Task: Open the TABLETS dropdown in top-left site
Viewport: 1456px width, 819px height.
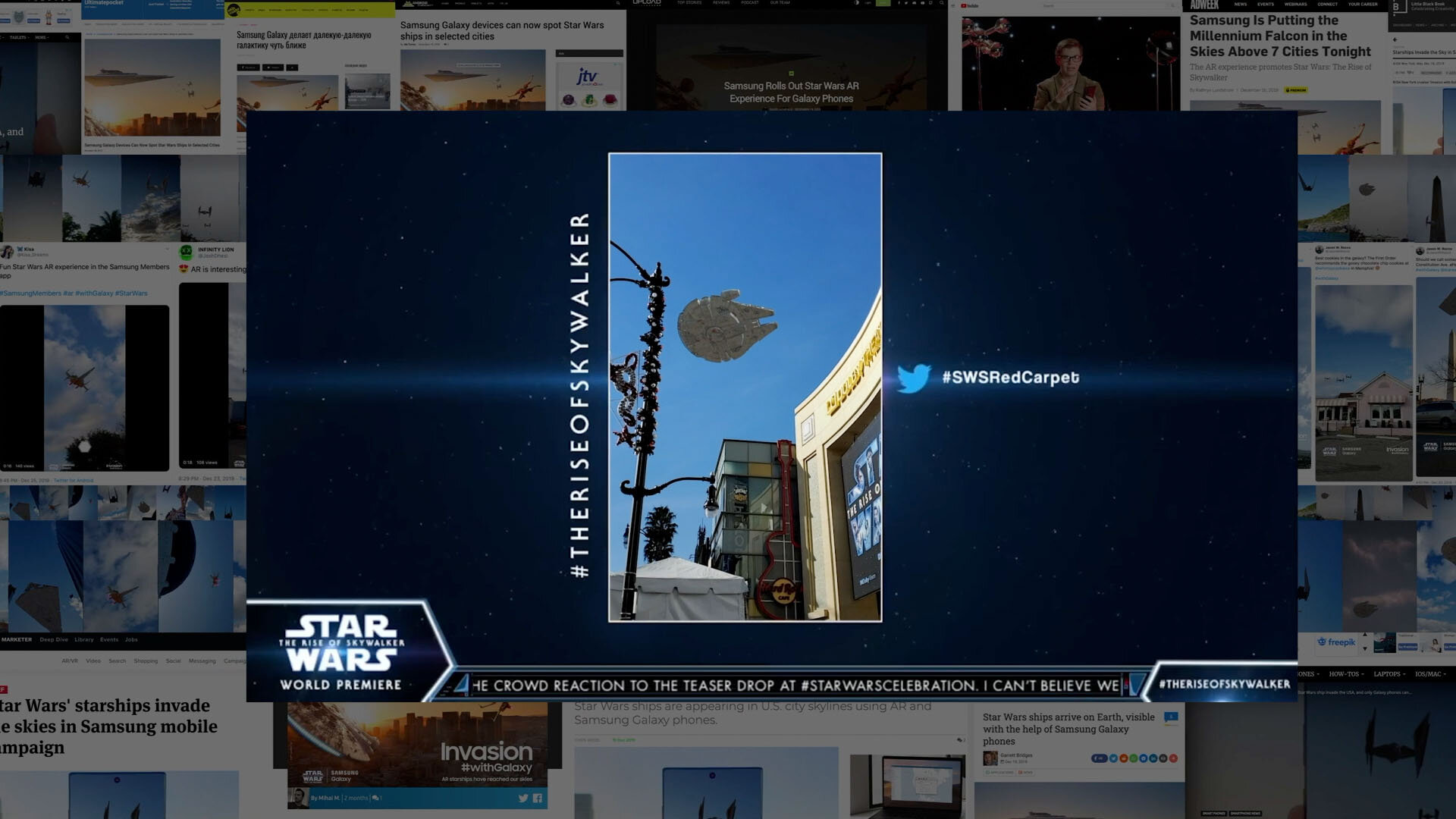Action: 18,37
